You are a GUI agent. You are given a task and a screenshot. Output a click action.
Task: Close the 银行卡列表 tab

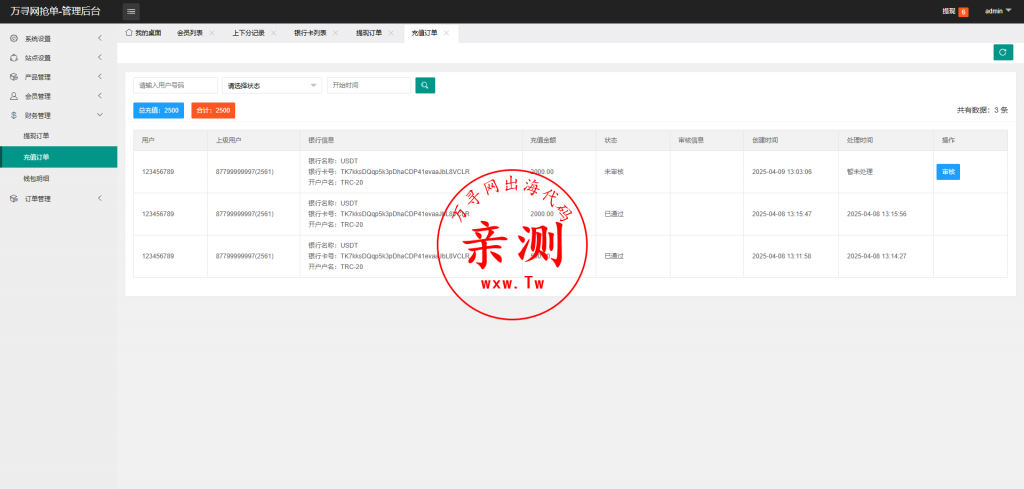pyautogui.click(x=335, y=33)
